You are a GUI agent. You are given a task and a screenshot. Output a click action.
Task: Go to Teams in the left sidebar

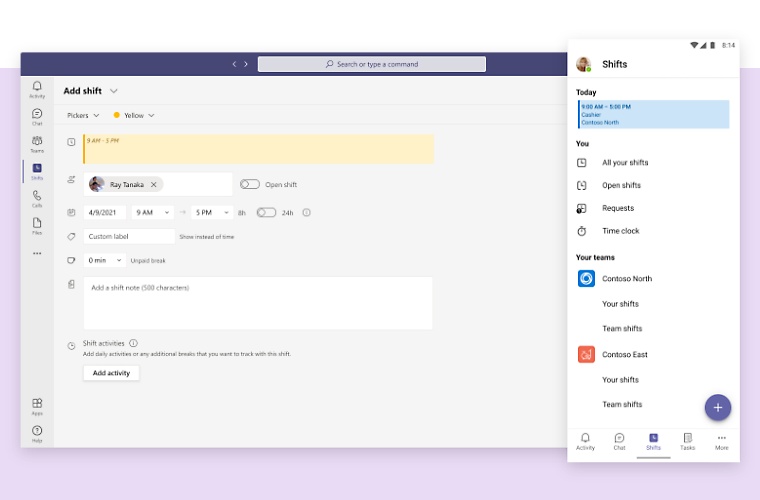coord(37,143)
